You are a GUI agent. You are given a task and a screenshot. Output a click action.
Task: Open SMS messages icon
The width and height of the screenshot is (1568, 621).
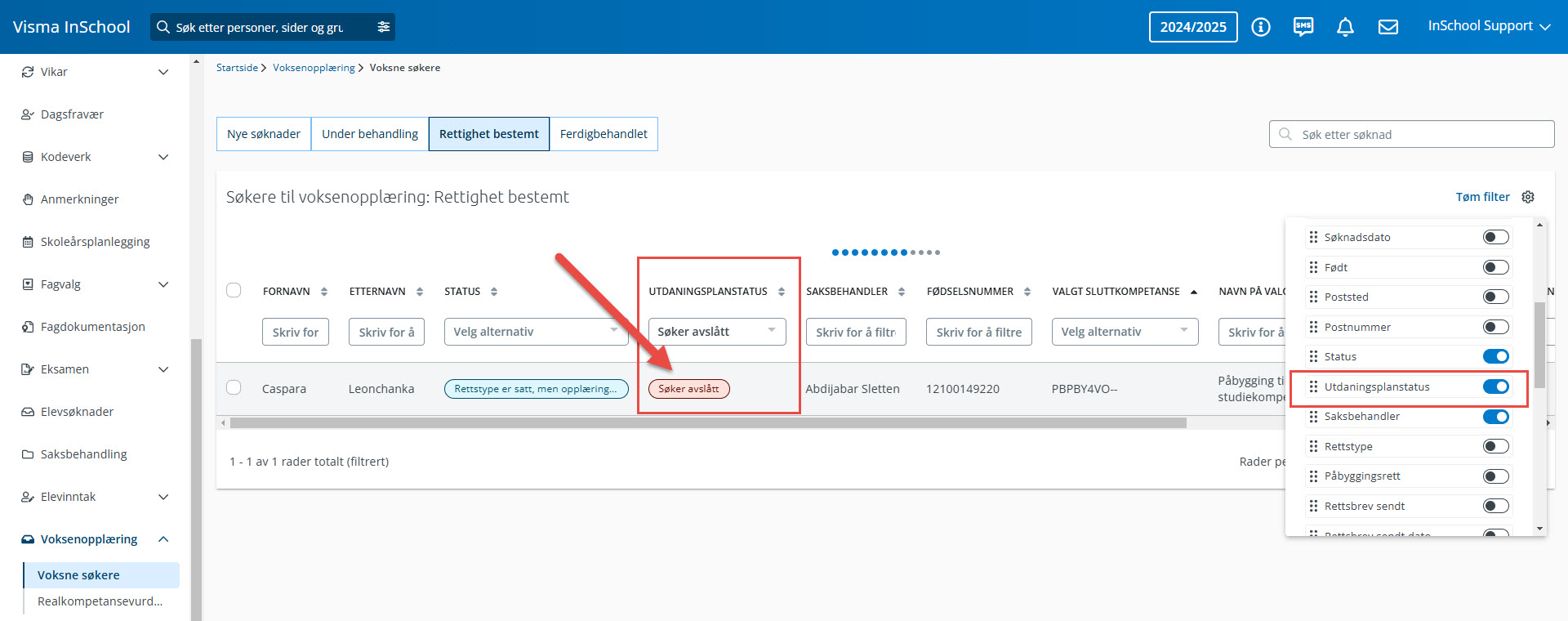[x=1303, y=27]
